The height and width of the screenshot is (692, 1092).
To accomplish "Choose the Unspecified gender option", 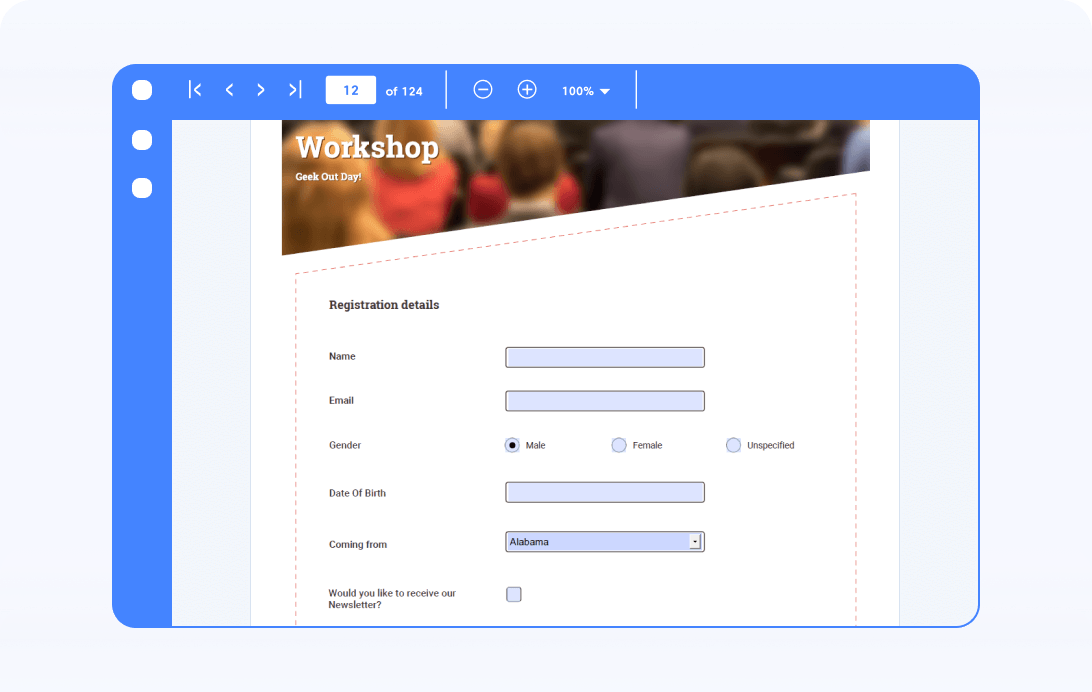I will coord(733,444).
